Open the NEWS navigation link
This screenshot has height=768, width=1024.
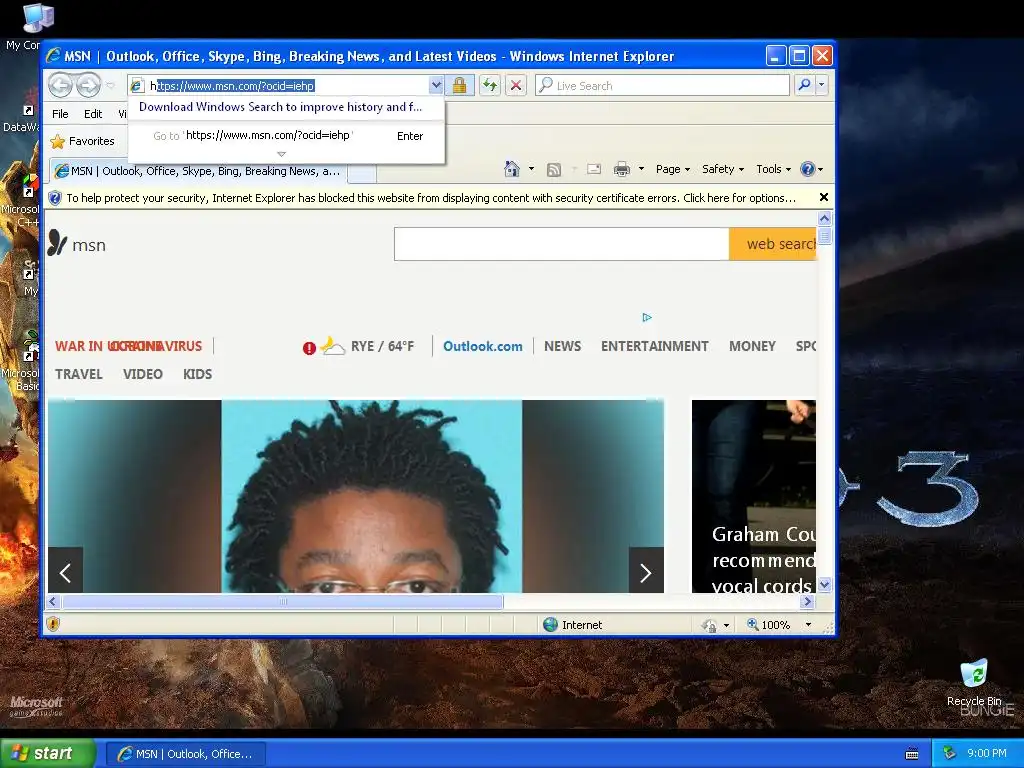pyautogui.click(x=562, y=346)
